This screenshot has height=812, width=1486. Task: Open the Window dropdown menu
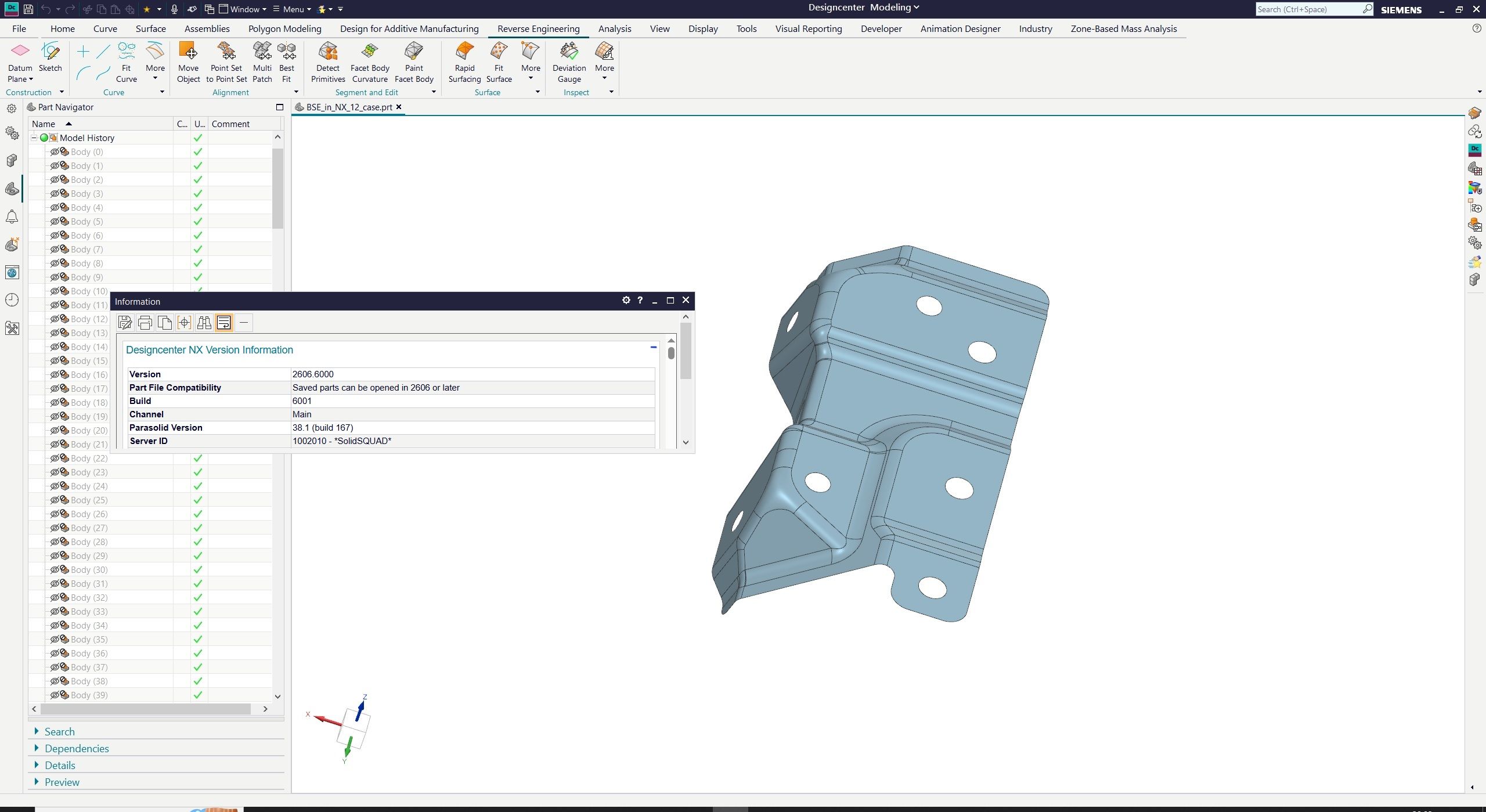pyautogui.click(x=243, y=9)
